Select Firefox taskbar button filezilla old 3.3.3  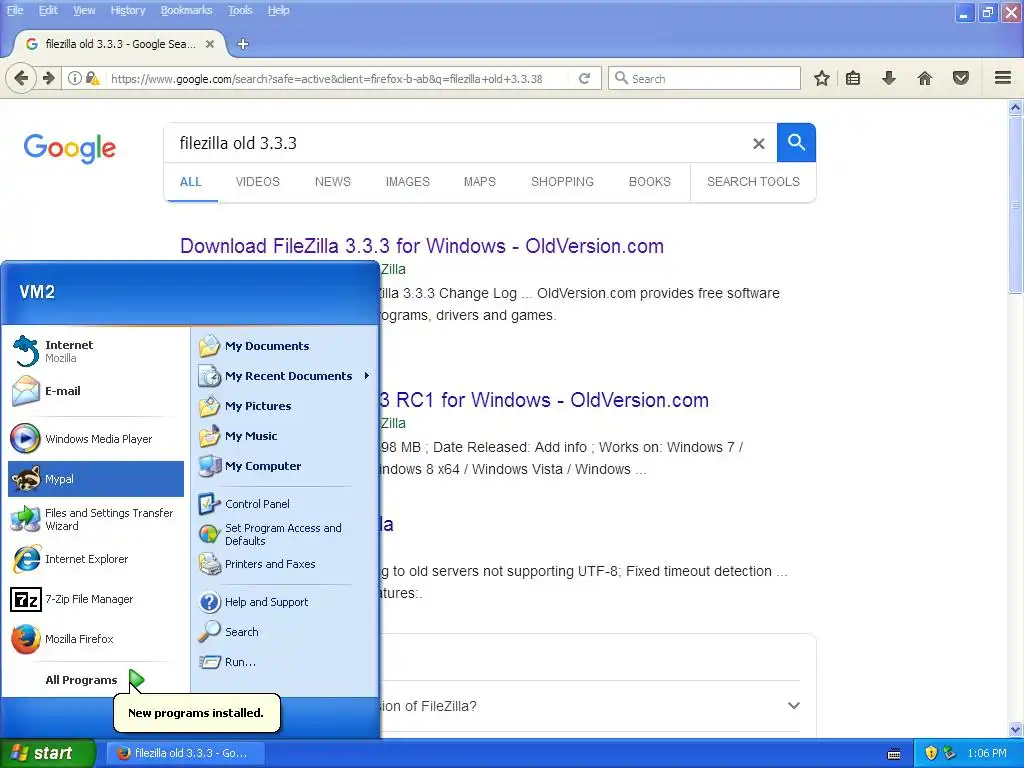point(185,753)
